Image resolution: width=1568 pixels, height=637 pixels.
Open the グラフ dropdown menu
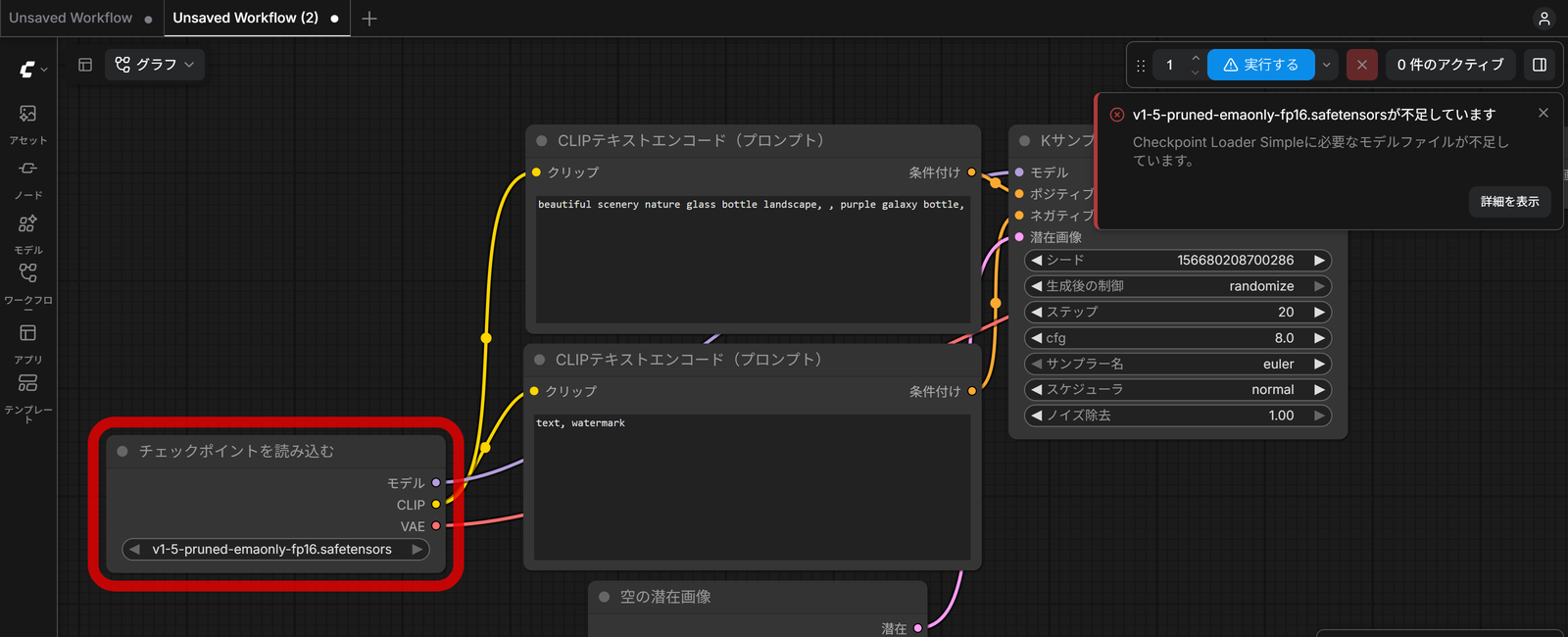155,65
